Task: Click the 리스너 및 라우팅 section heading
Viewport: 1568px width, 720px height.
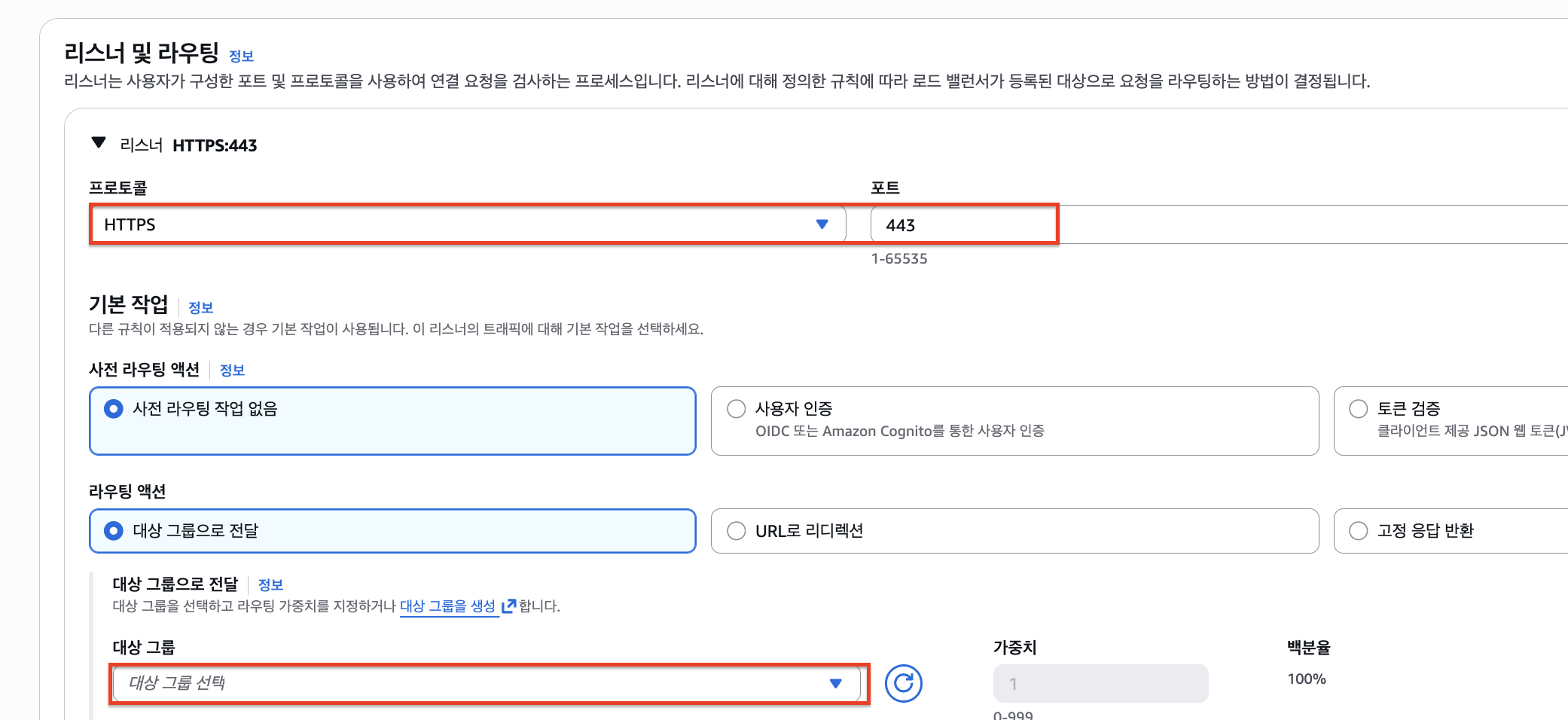Action: 142,53
